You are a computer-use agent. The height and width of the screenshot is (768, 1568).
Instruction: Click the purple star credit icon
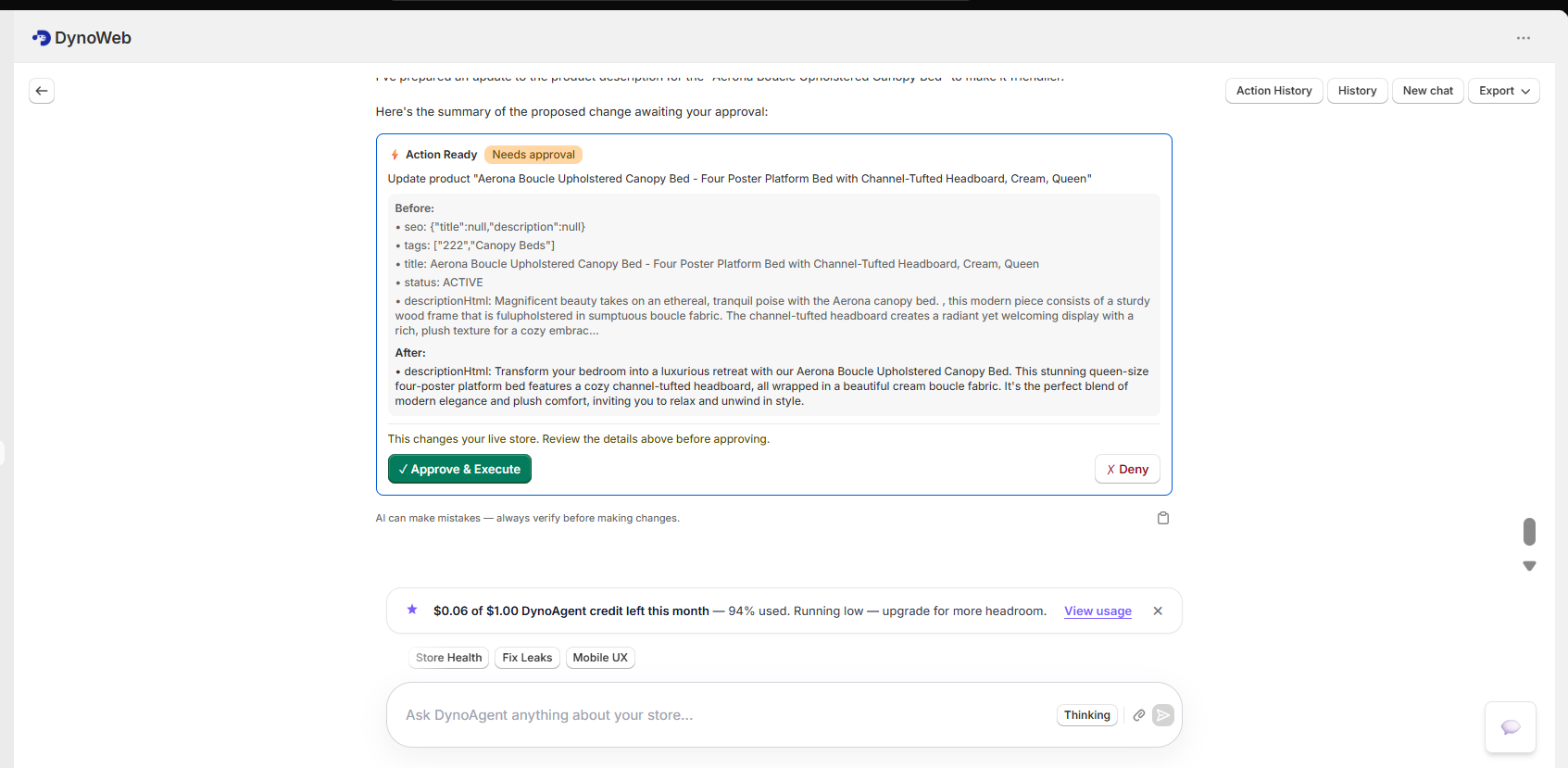tap(412, 610)
